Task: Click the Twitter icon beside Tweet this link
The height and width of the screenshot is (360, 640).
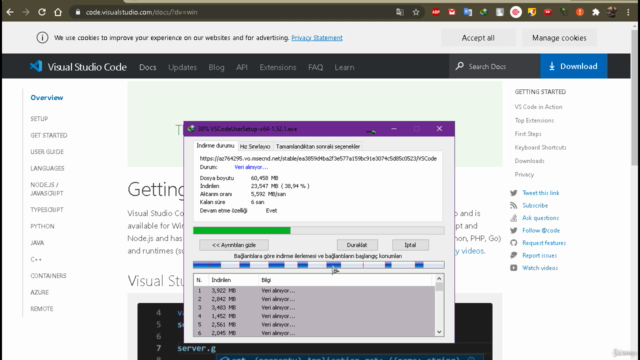Action: [x=513, y=193]
